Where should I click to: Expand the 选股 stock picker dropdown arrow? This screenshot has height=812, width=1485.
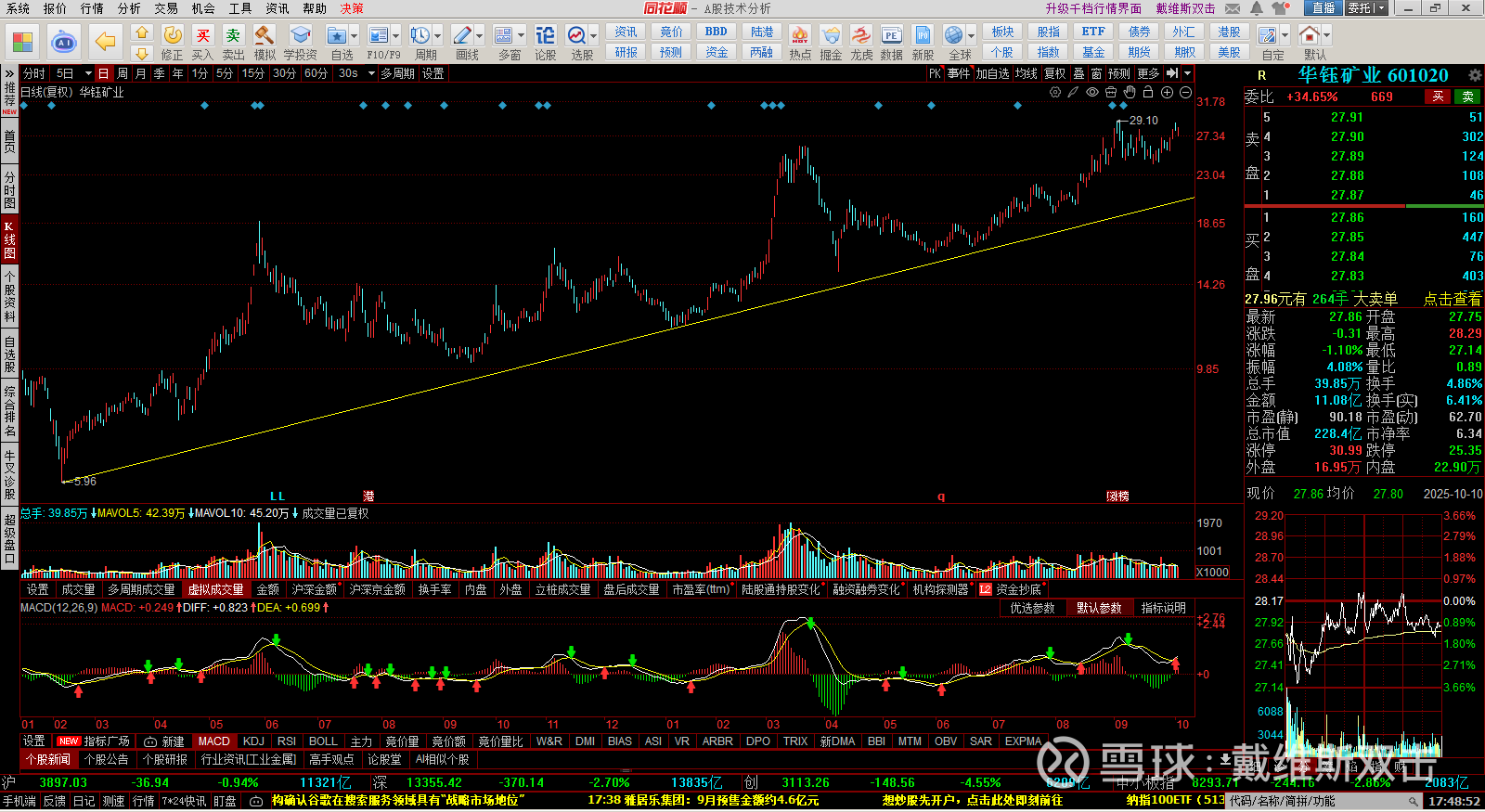tap(594, 36)
